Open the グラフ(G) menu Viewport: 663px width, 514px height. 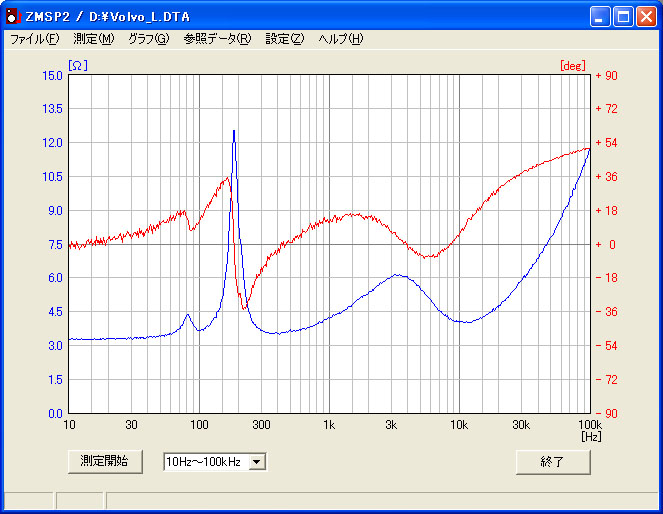(148, 39)
